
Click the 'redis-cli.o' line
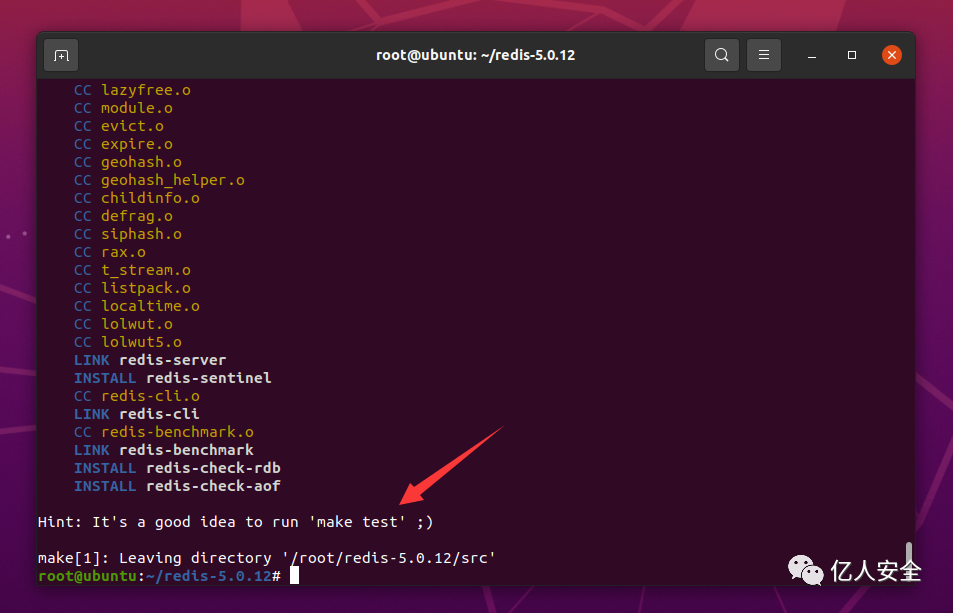137,396
